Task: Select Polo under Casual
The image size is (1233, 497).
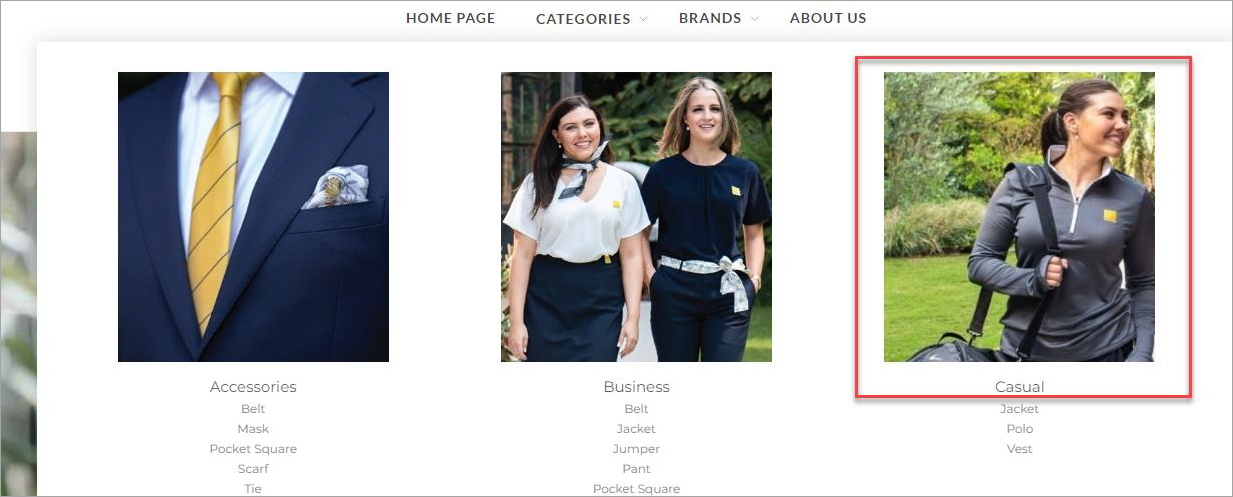Action: point(1019,429)
